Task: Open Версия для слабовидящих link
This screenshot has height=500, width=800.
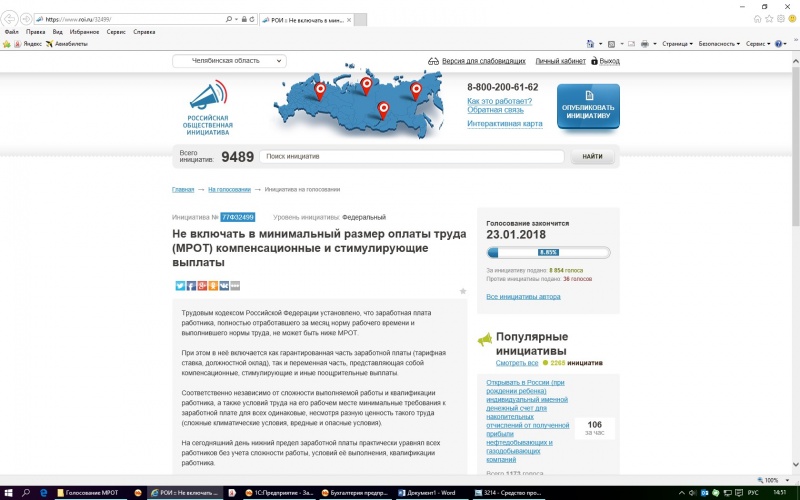Action: pos(484,61)
